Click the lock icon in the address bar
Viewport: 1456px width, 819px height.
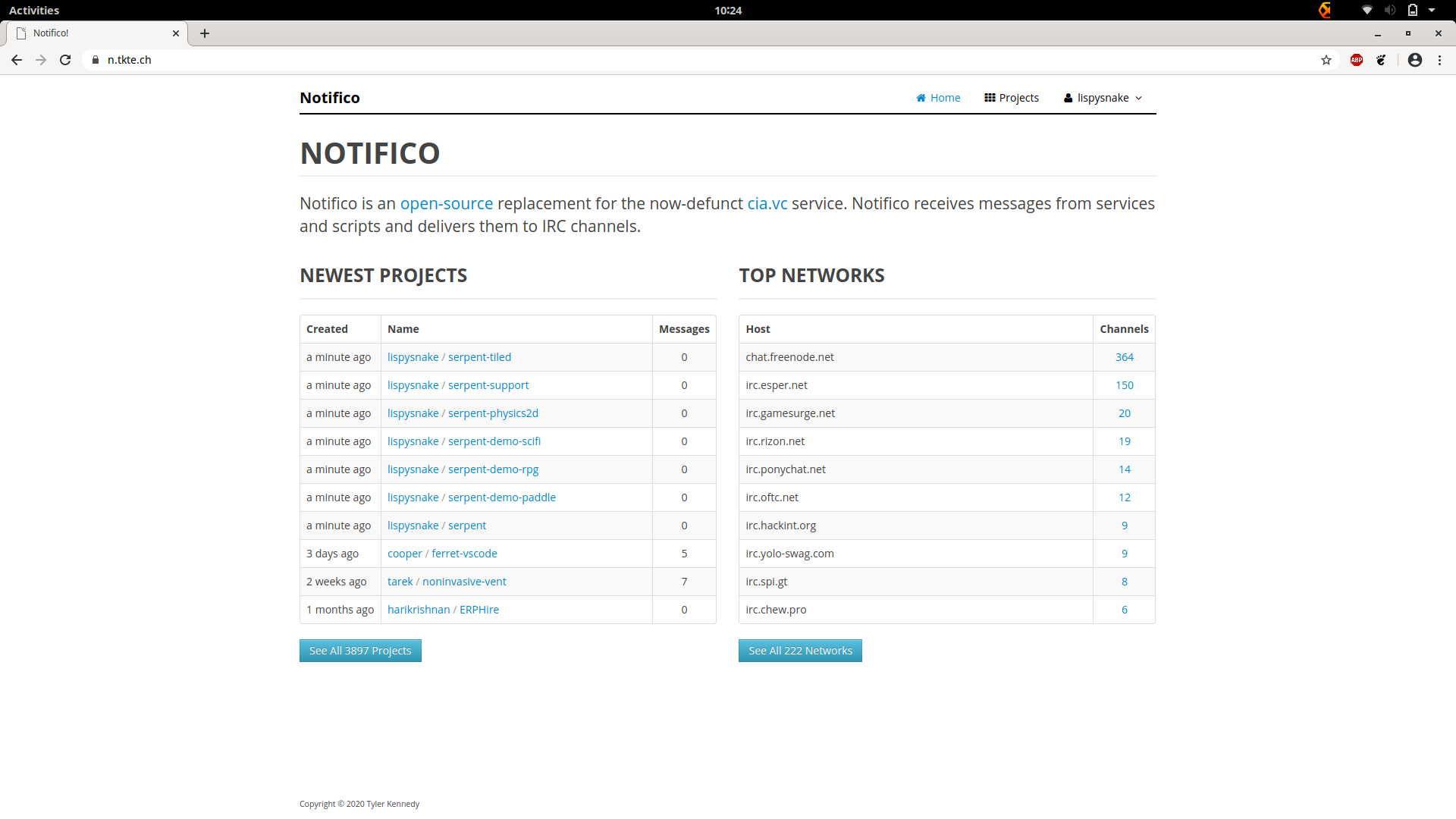tap(96, 60)
